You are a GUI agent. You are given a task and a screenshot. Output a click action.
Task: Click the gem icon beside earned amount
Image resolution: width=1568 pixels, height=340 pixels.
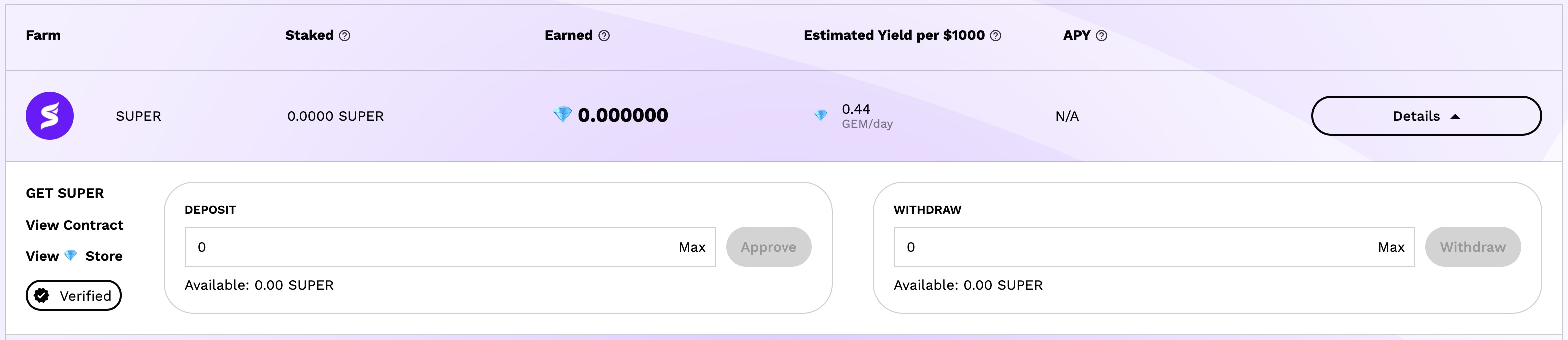coord(562,114)
